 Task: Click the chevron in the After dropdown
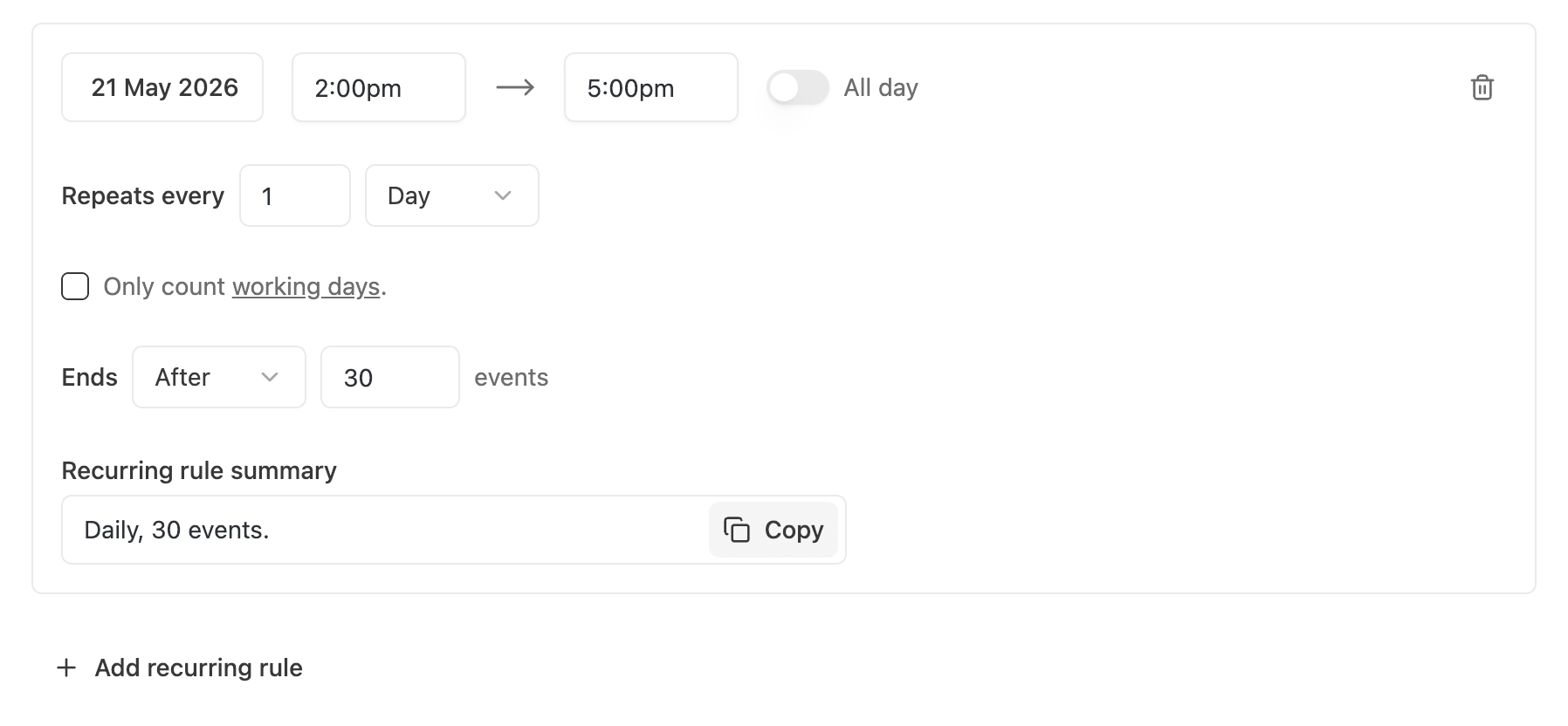[x=270, y=377]
